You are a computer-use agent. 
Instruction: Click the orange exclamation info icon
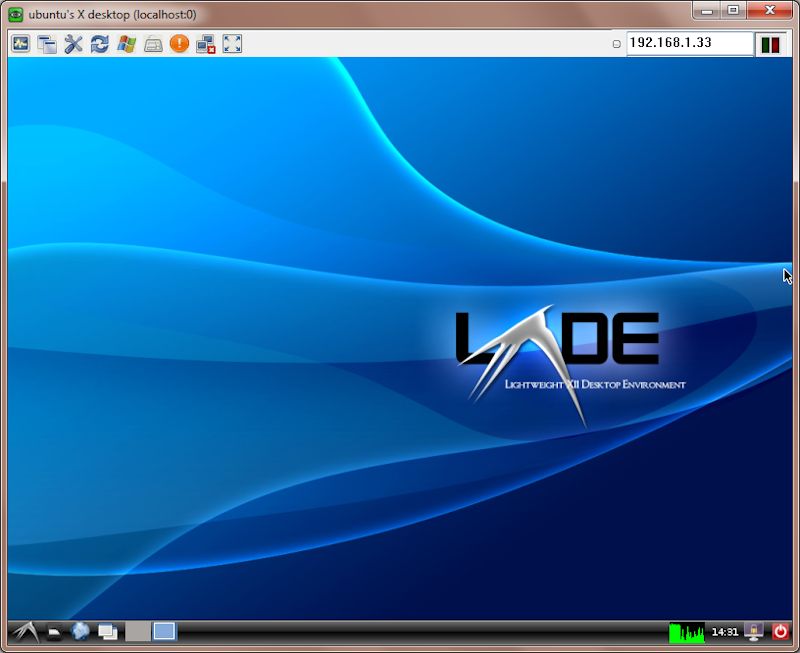179,43
